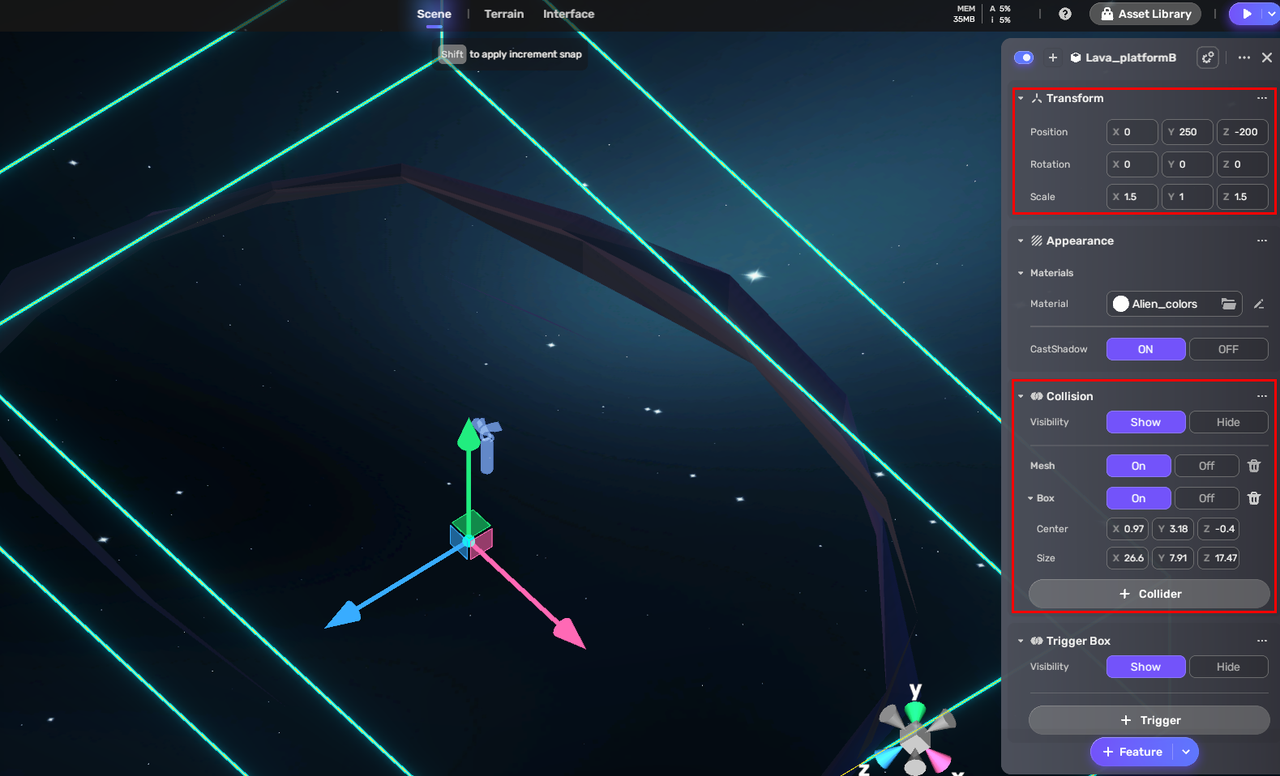The image size is (1280, 776).
Task: Delete the Mesh collider with trash icon
Action: (x=1254, y=466)
